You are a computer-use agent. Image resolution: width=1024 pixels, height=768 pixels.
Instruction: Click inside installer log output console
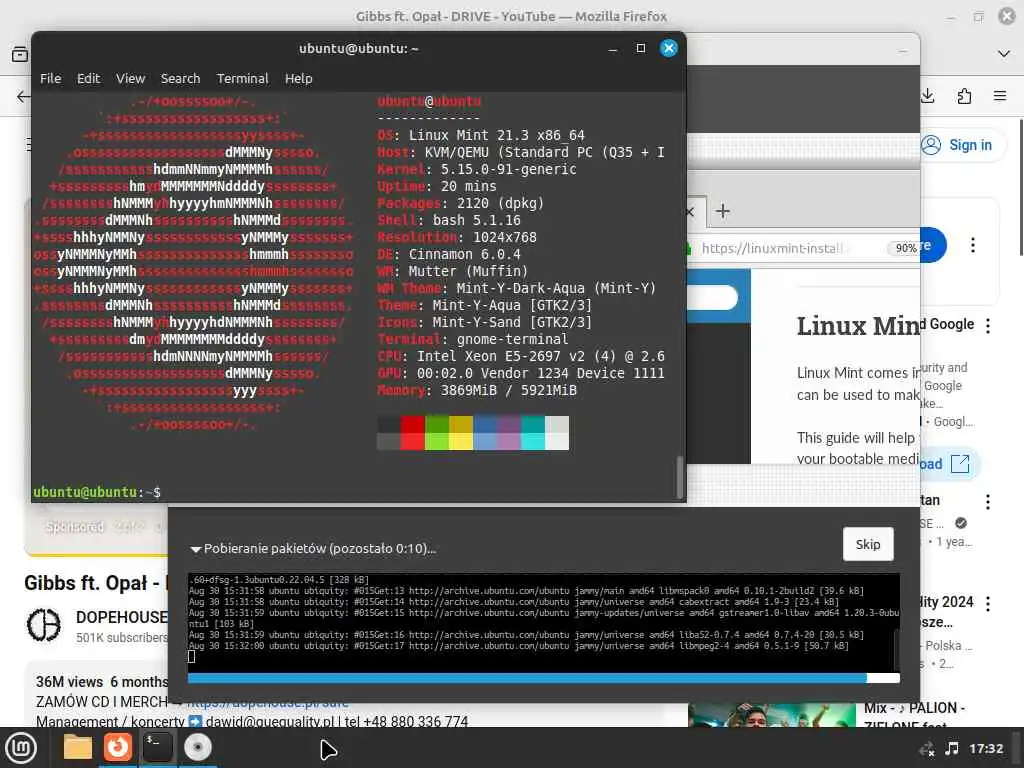click(x=543, y=620)
